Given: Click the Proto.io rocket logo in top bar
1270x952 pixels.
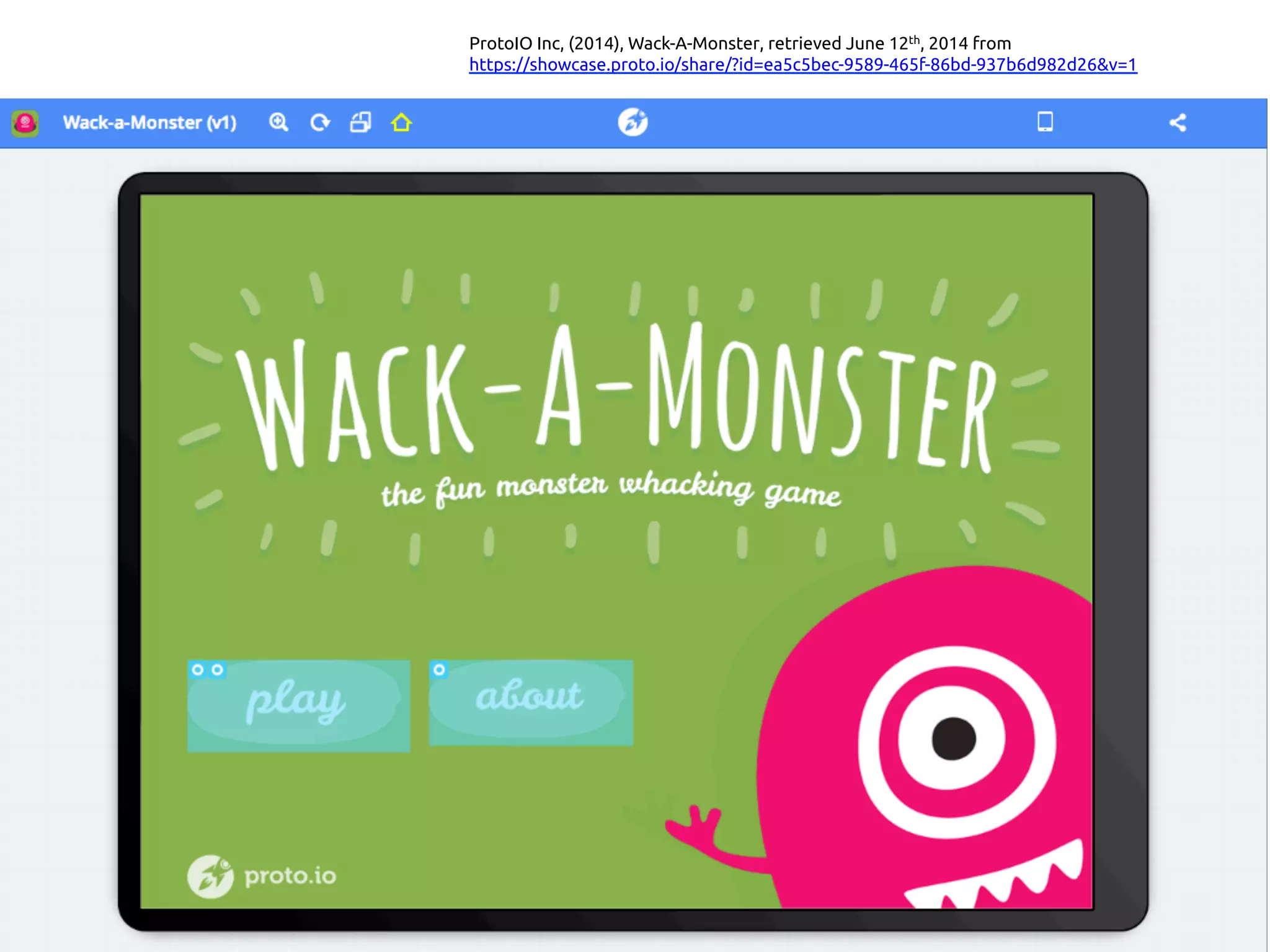Looking at the screenshot, I should (x=633, y=122).
